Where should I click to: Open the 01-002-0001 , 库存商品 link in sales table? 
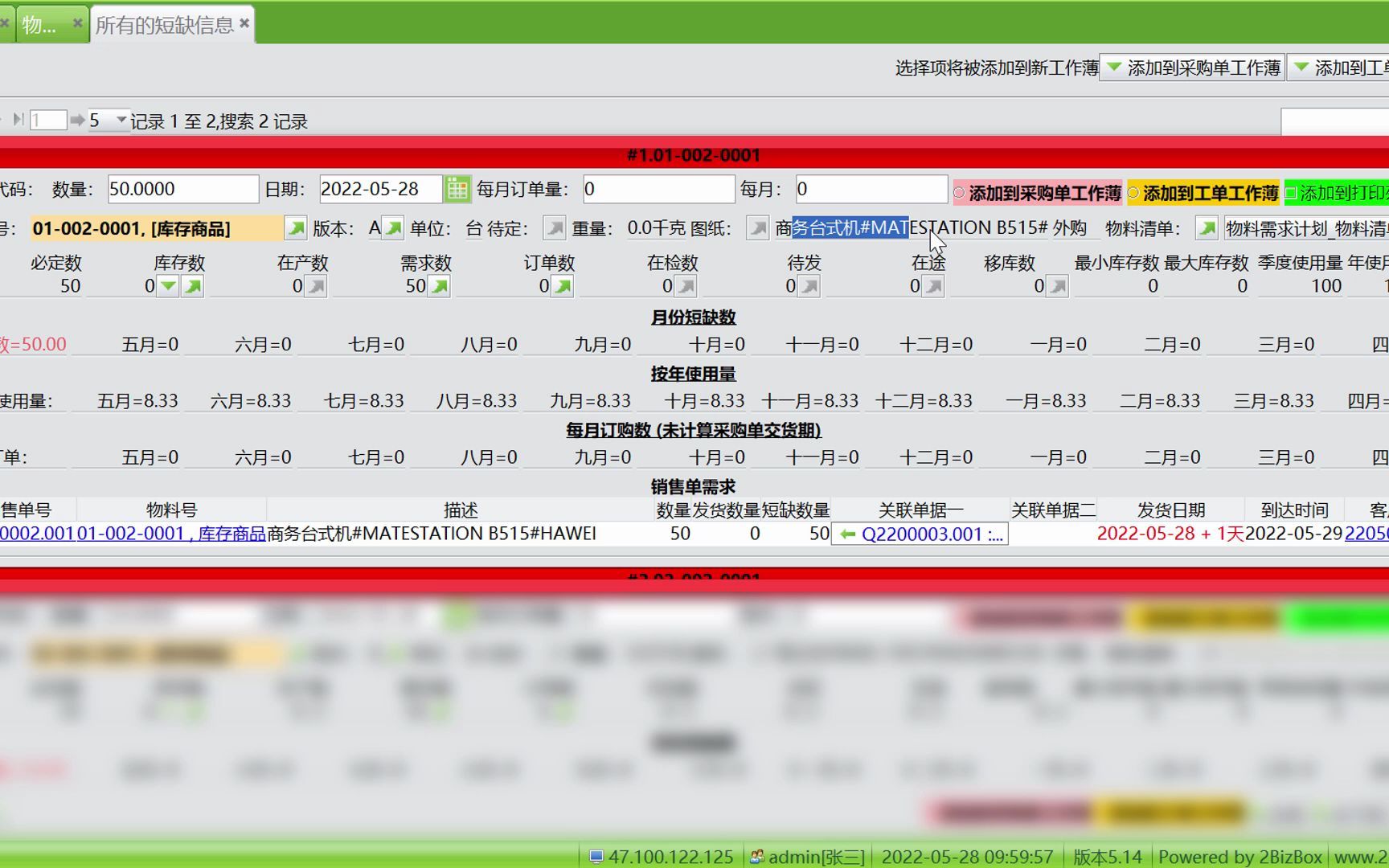pos(171,534)
